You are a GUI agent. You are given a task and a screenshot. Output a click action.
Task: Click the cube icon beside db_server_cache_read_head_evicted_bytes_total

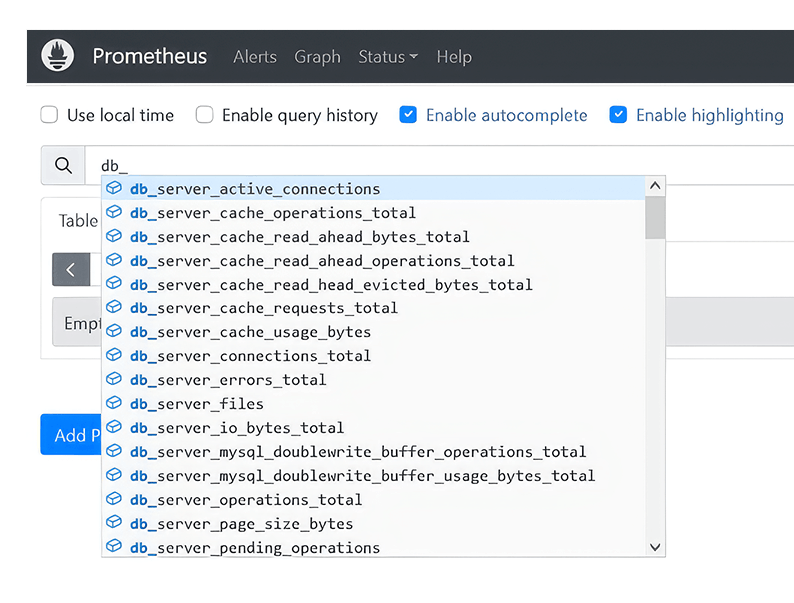114,283
